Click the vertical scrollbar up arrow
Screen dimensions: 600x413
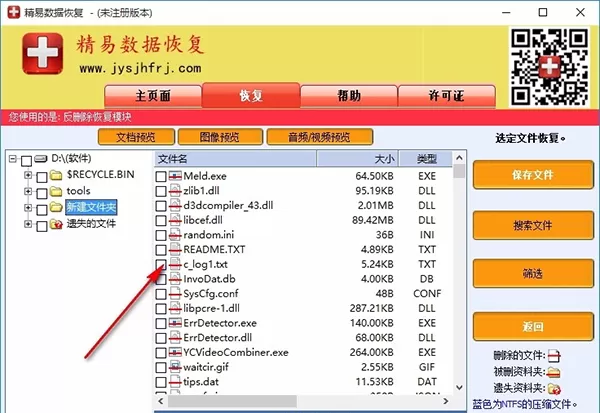460,158
